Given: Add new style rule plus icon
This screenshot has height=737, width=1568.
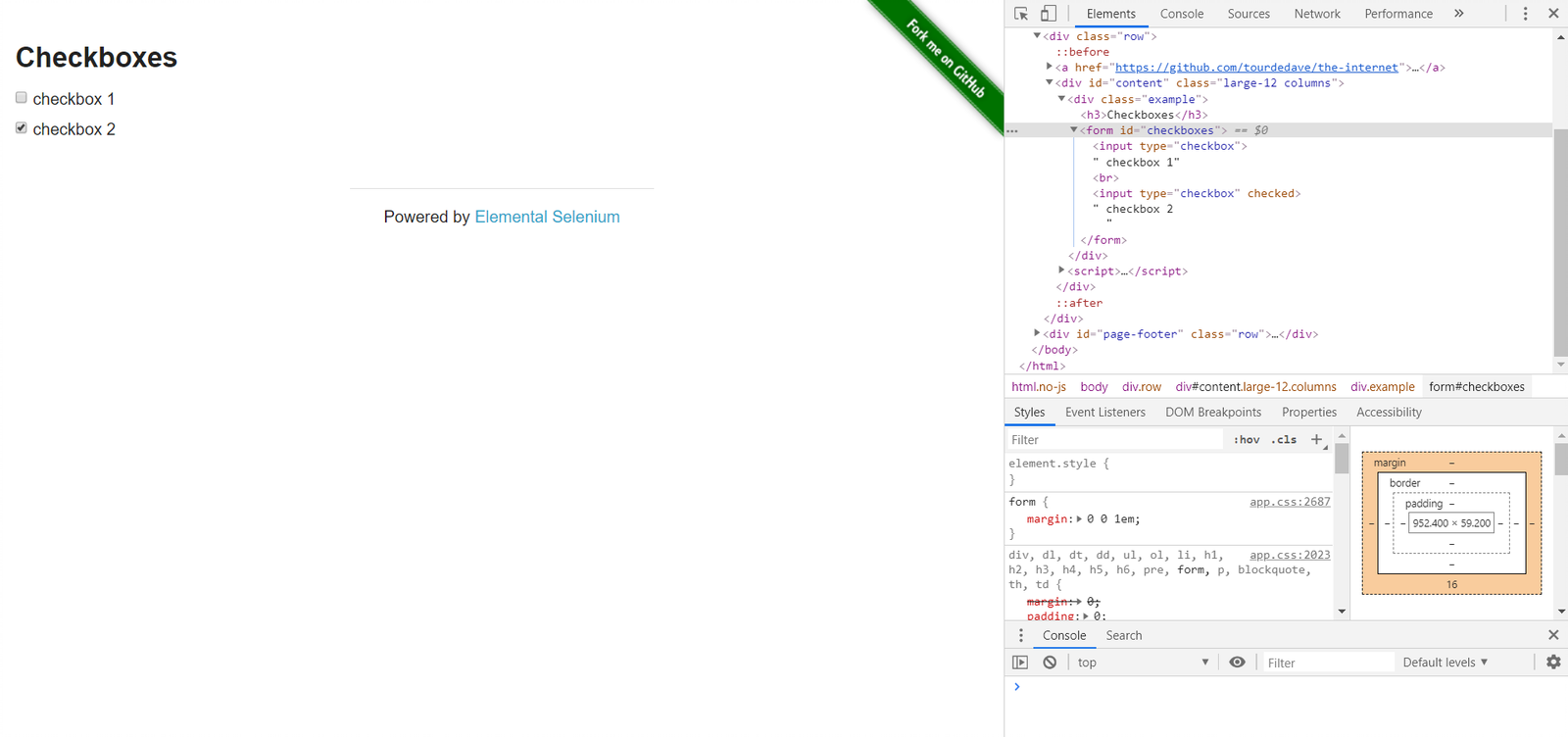Looking at the screenshot, I should coord(1316,440).
